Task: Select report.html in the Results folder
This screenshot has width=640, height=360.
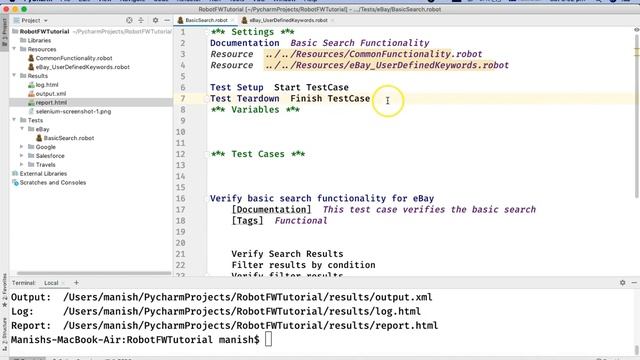Action: pos(51,102)
